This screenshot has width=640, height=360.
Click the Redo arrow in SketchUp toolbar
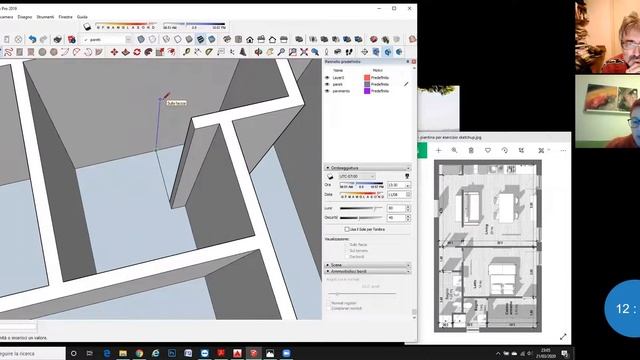pos(44,40)
